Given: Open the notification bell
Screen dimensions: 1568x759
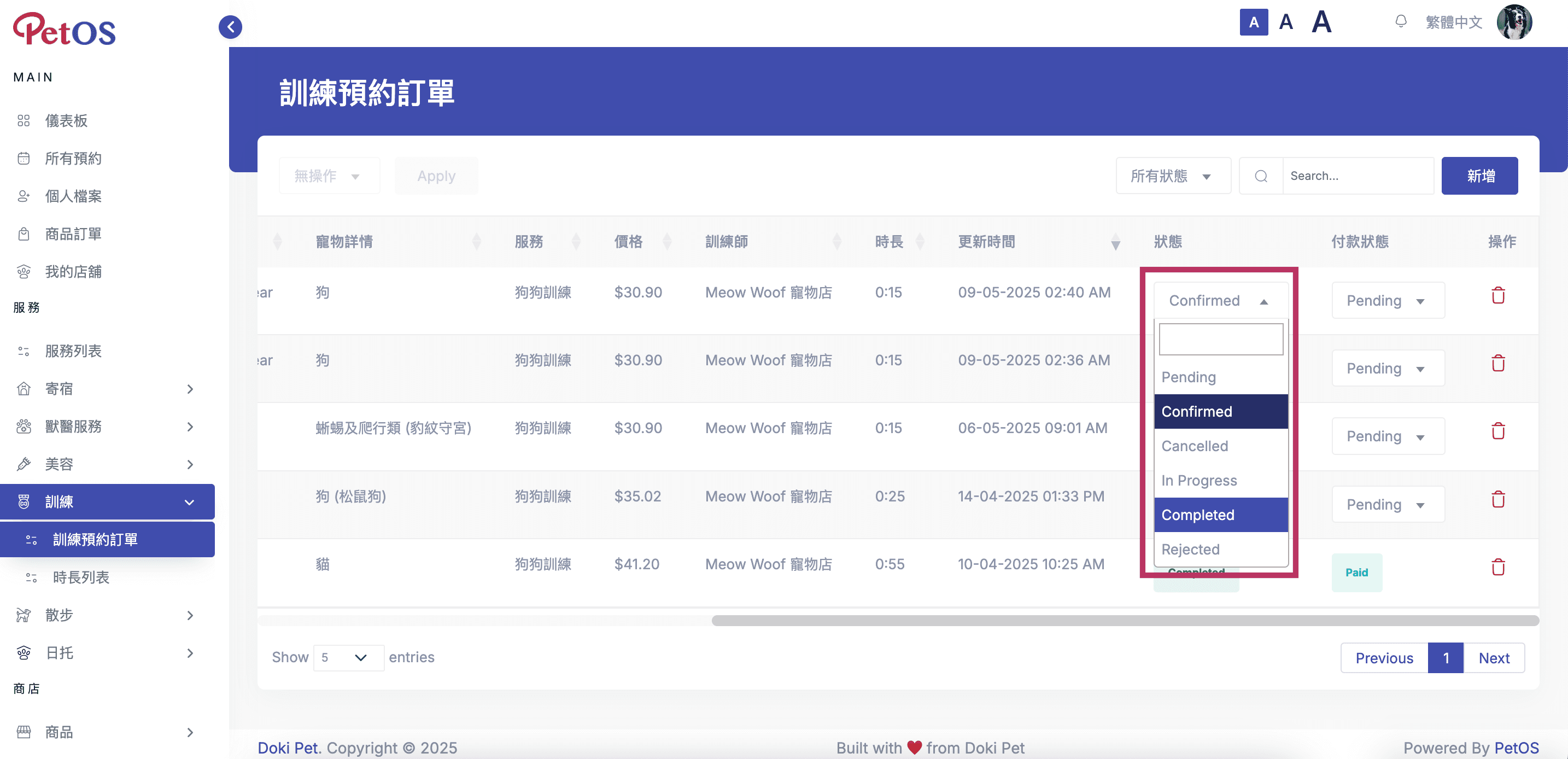Looking at the screenshot, I should coord(1401,22).
